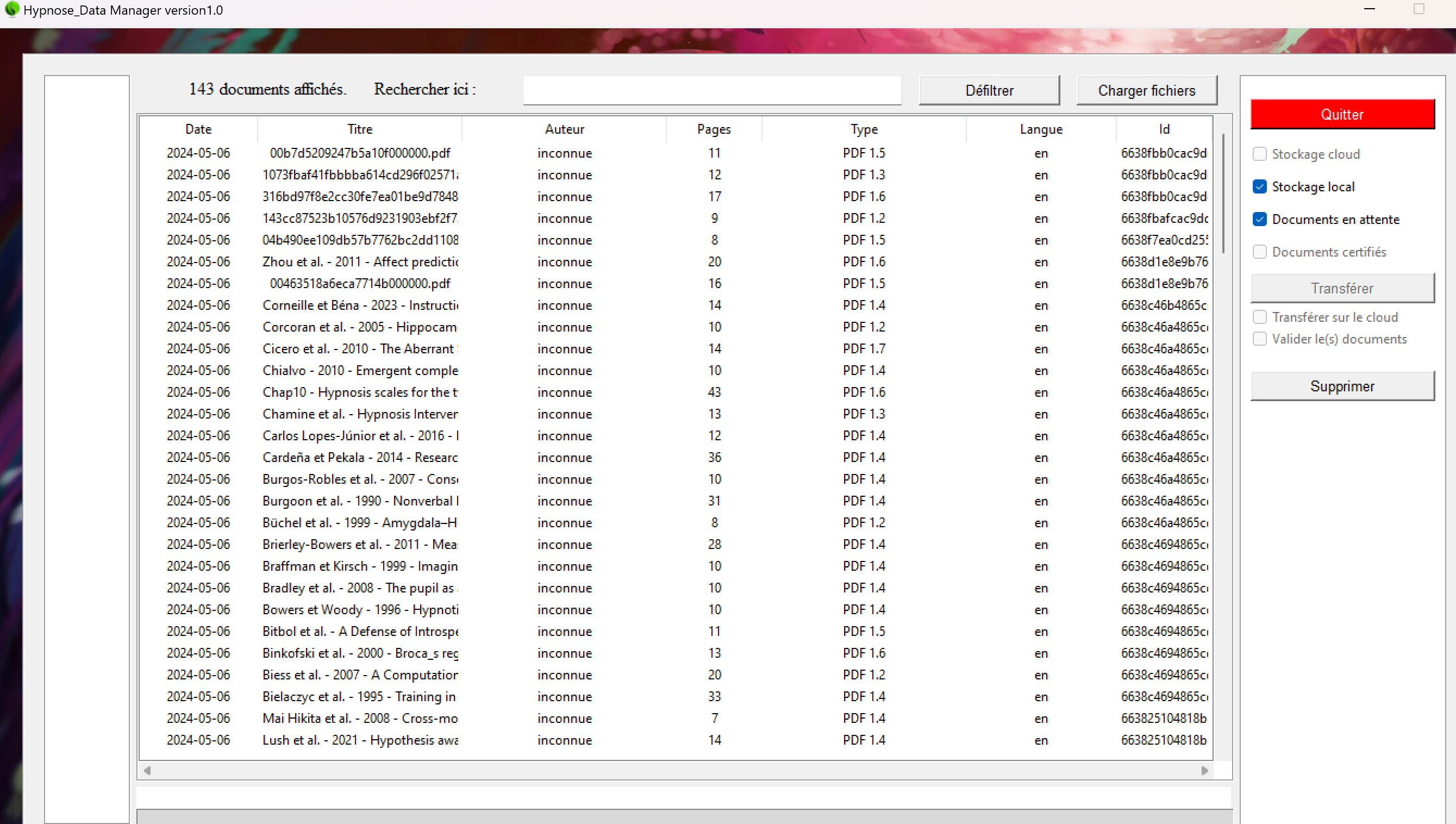The image size is (1456, 824).
Task: Click the 36 pages cell in Cardeña row
Action: pos(714,457)
